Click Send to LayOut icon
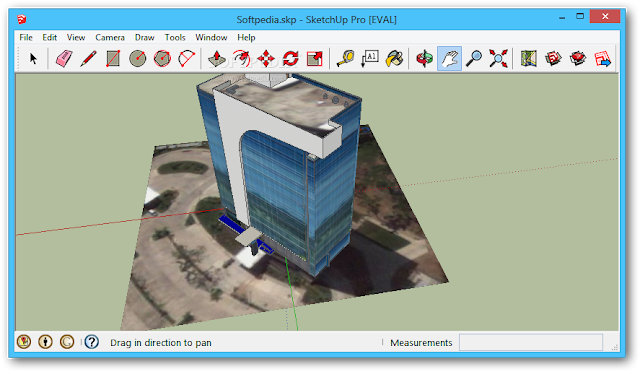The image size is (640, 372). click(x=602, y=59)
